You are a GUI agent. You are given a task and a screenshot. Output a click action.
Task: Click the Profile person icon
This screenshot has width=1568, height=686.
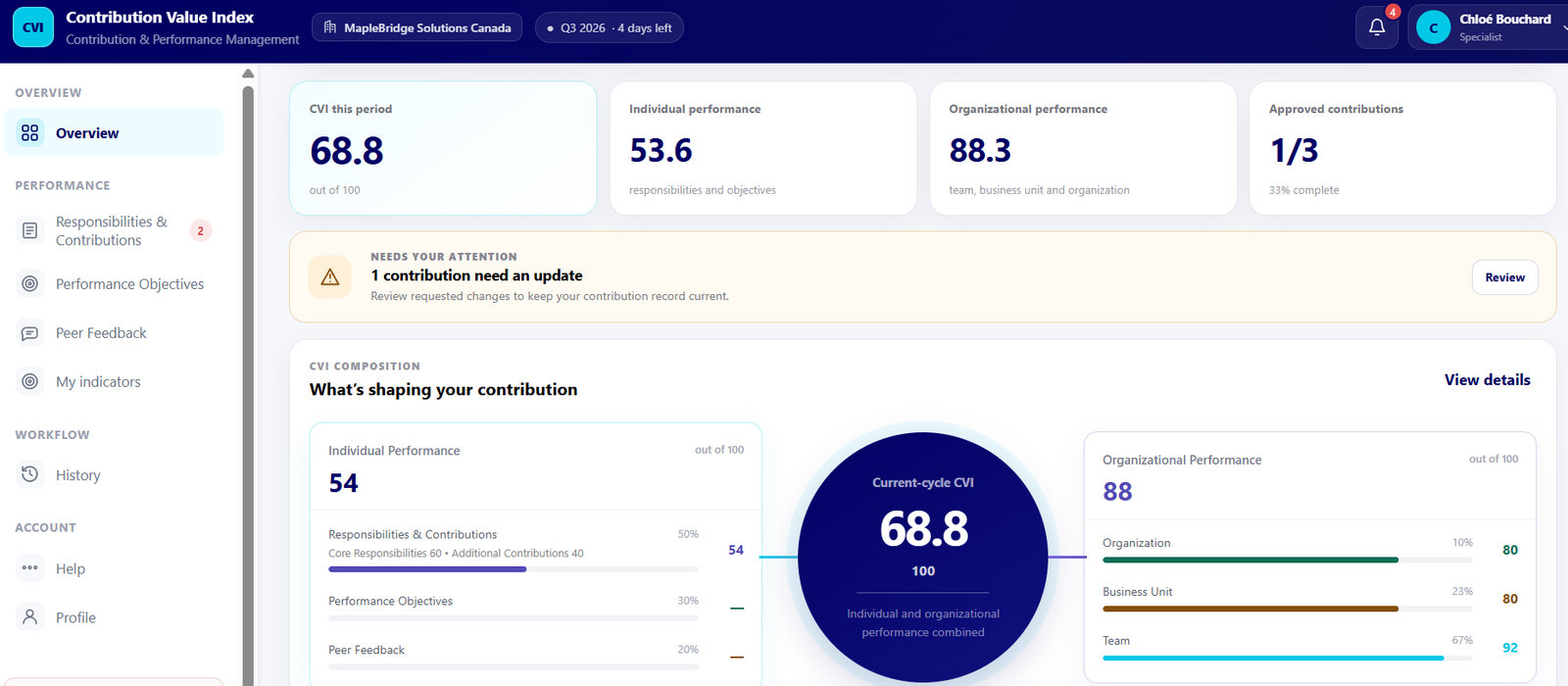click(x=30, y=617)
